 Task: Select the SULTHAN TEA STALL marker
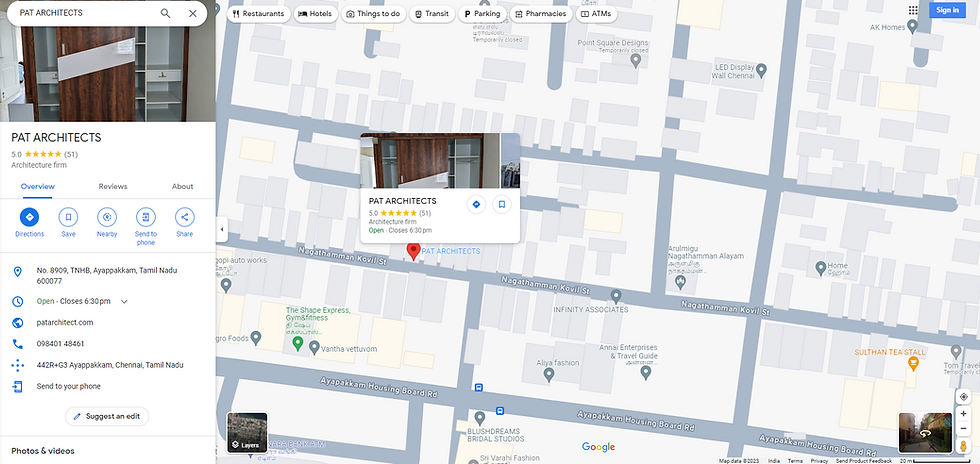(914, 363)
